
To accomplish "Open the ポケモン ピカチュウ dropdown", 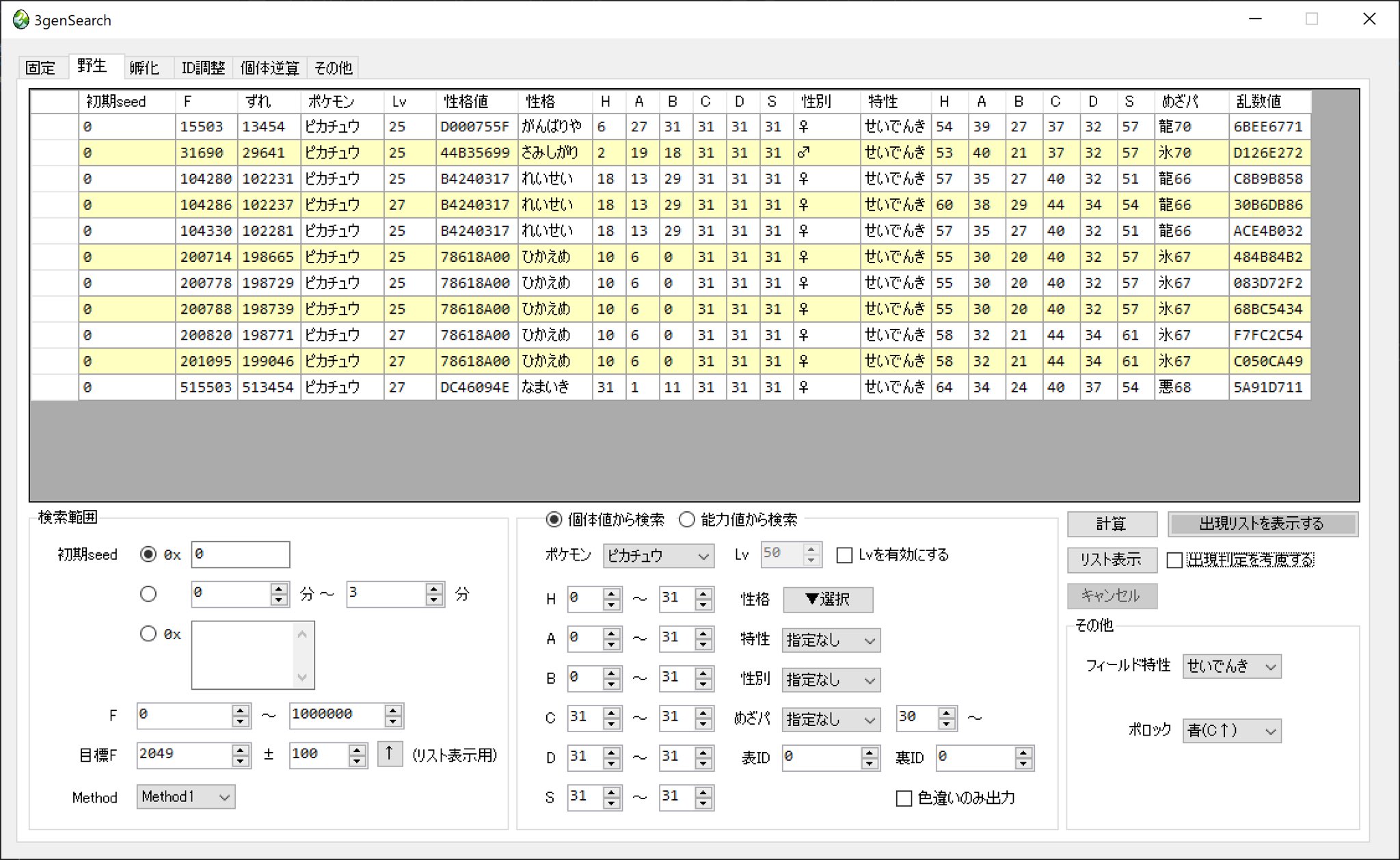I will click(658, 556).
